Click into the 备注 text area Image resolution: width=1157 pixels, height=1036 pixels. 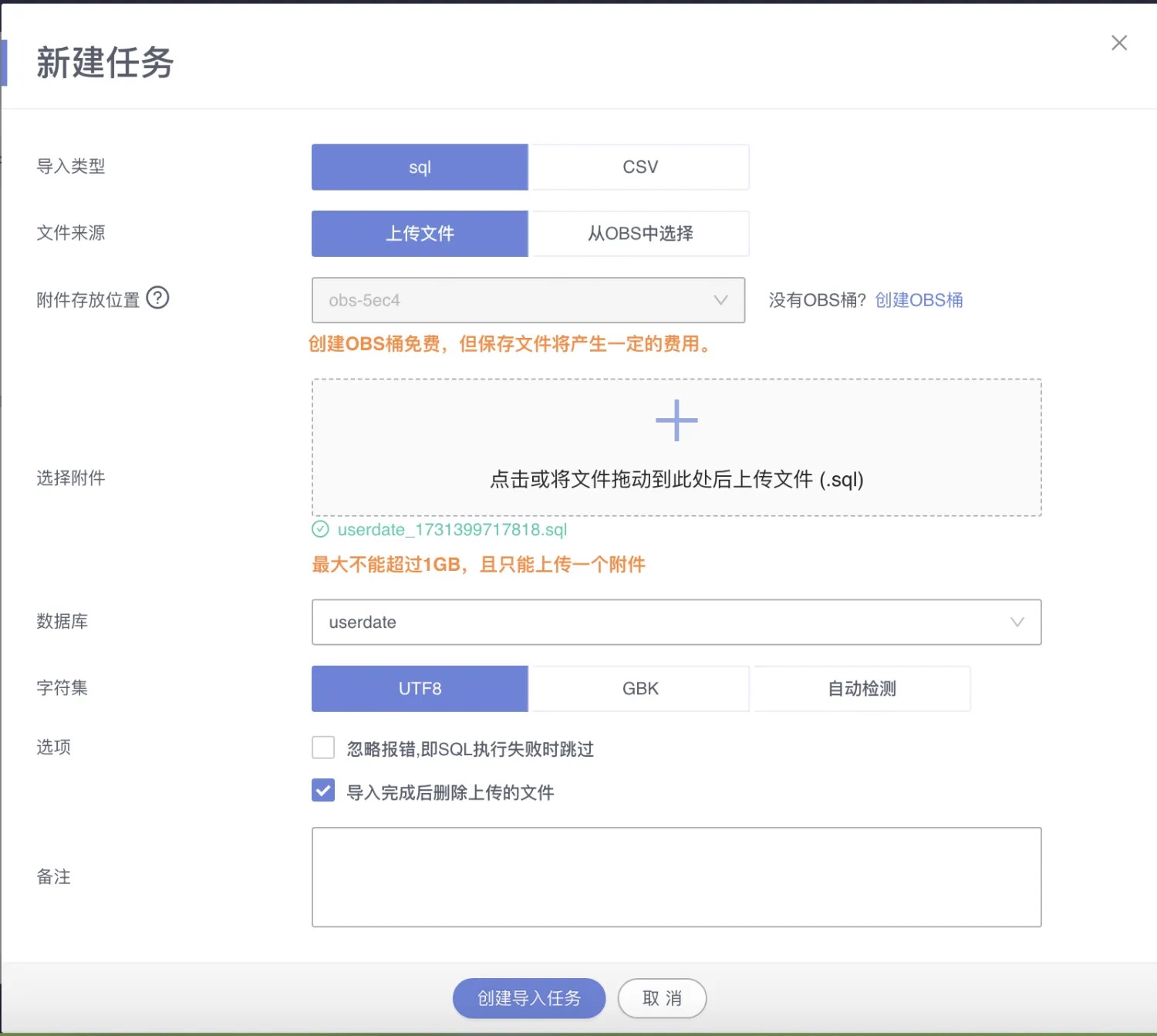point(676,877)
